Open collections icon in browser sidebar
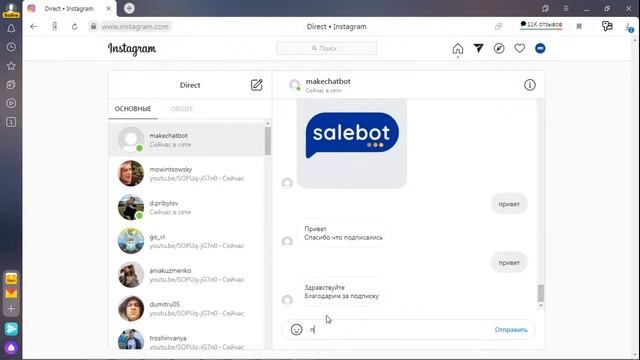Viewport: 640px width, 360px height. coord(11,84)
